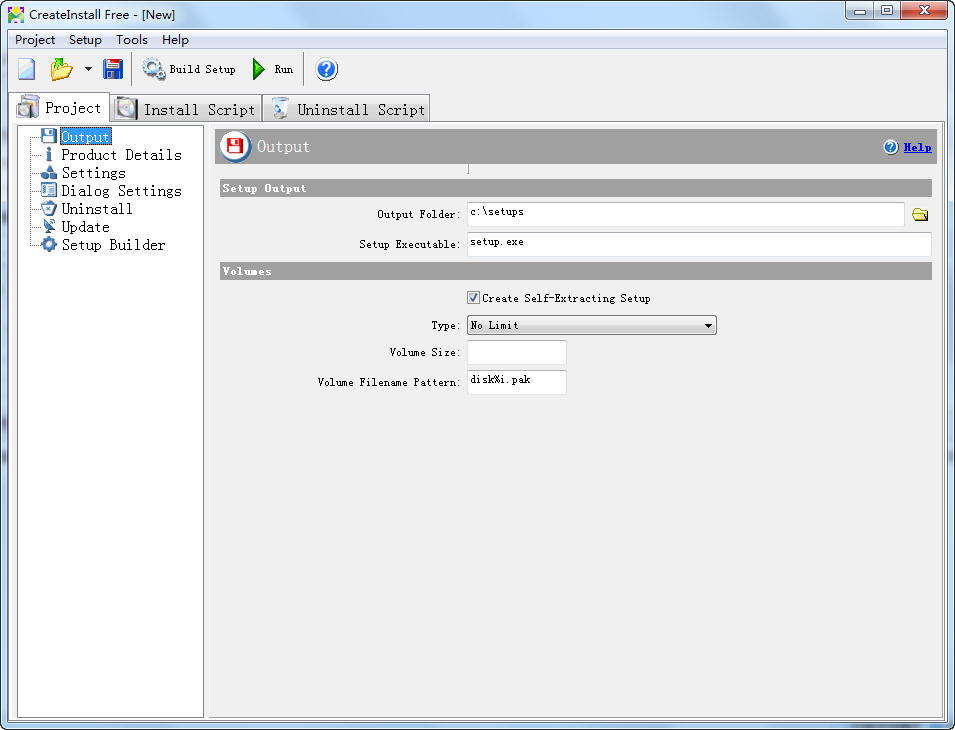Select Product Details in the tree
Screen dimensions: 955x730
tap(121, 155)
